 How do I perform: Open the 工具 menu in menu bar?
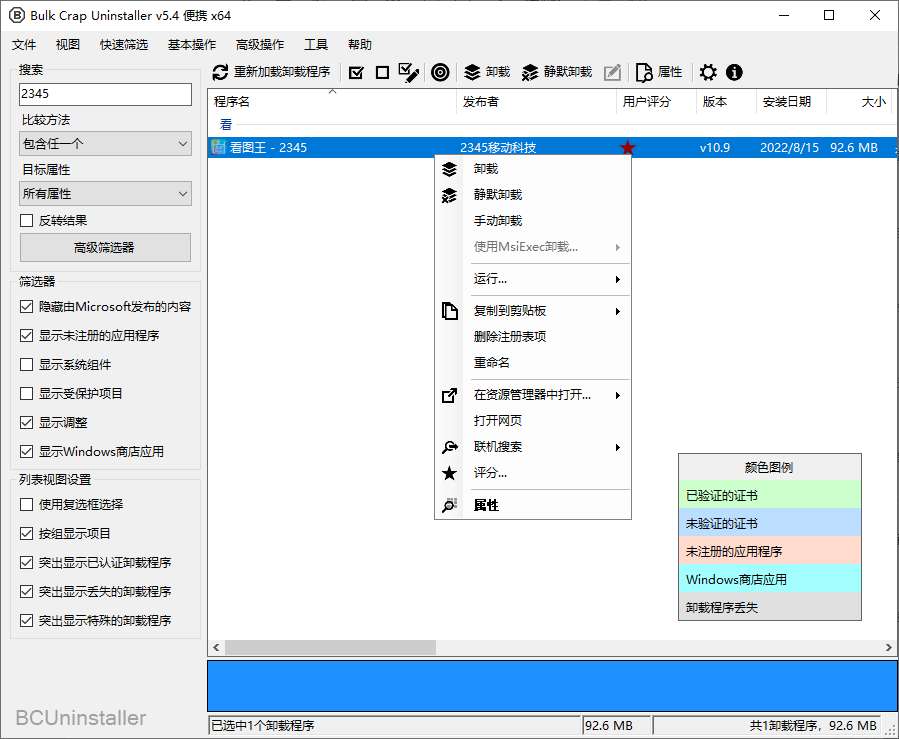(316, 44)
